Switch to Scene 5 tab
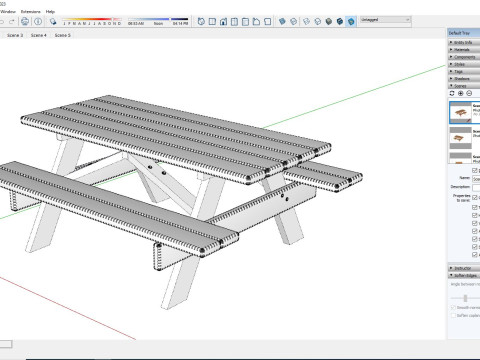This screenshot has width=480, height=360. 63,35
